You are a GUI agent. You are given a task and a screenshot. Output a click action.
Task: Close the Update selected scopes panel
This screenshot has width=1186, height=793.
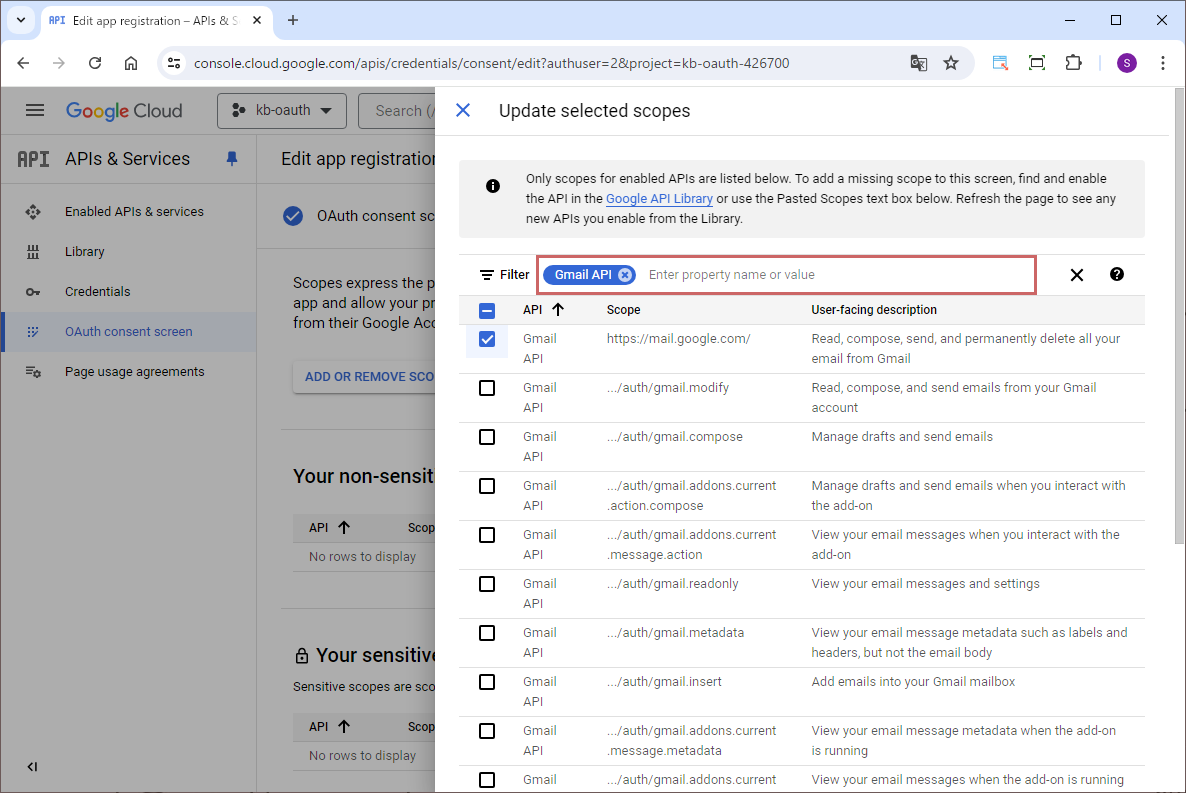[x=463, y=111]
